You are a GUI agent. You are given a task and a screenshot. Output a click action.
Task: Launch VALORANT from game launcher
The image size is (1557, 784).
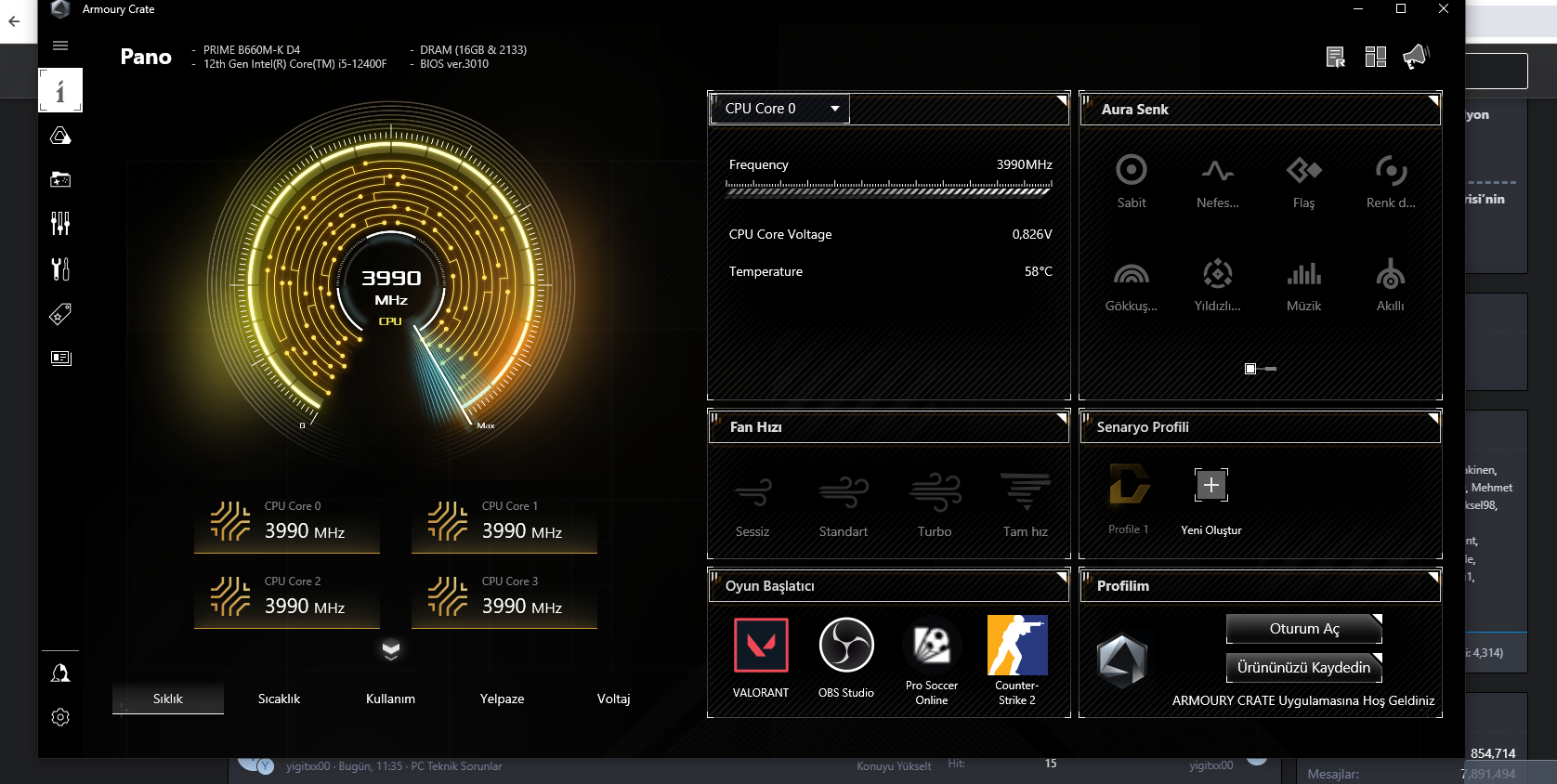click(x=761, y=657)
